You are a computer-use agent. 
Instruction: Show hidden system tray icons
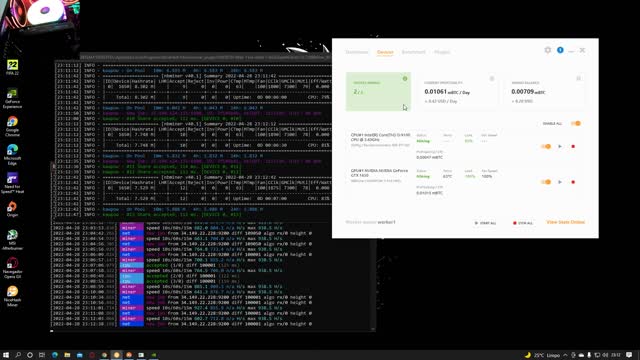tap(565, 355)
